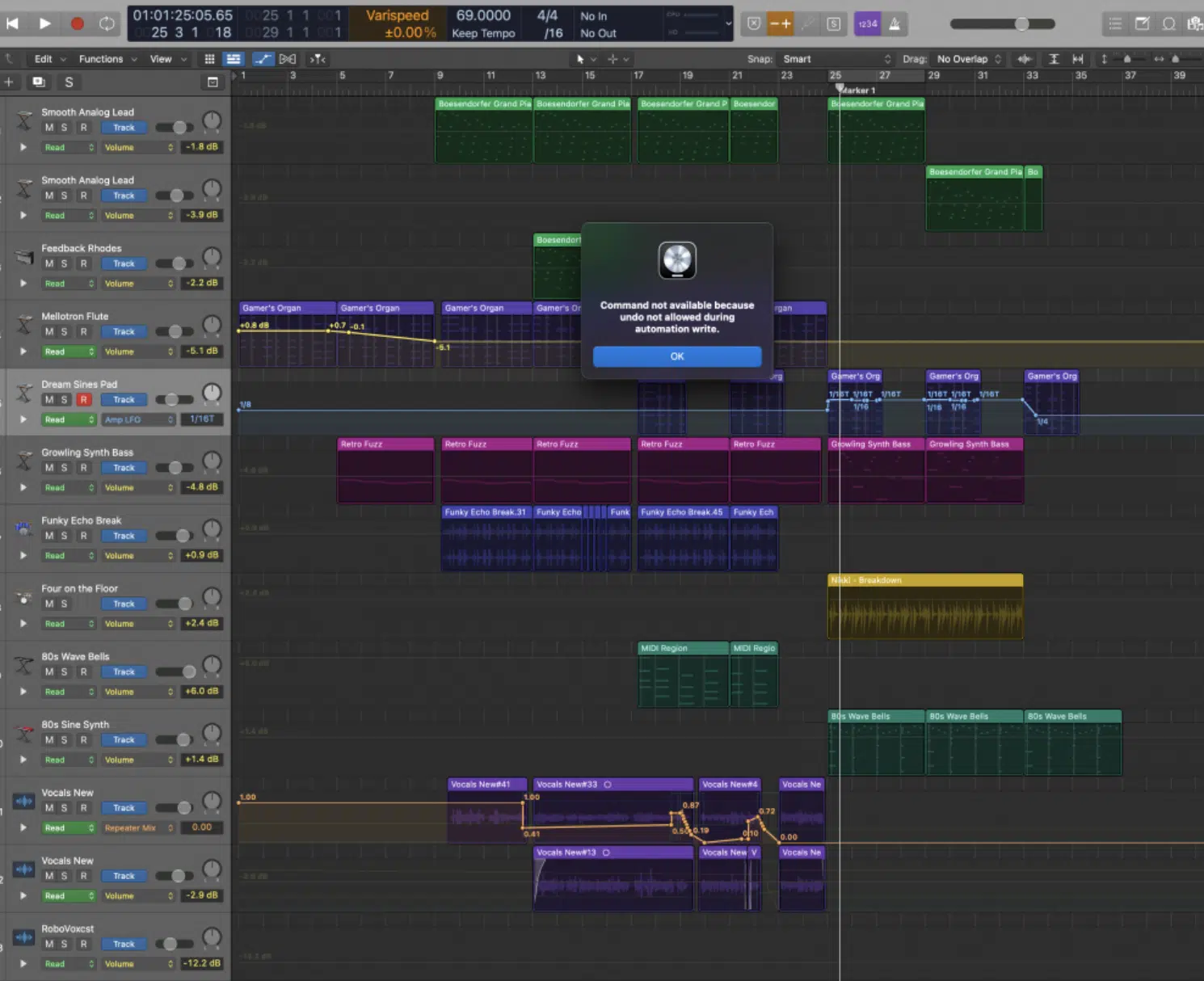Click Track automation button on Funky Echo Break
The height and width of the screenshot is (981, 1204).
(x=124, y=536)
